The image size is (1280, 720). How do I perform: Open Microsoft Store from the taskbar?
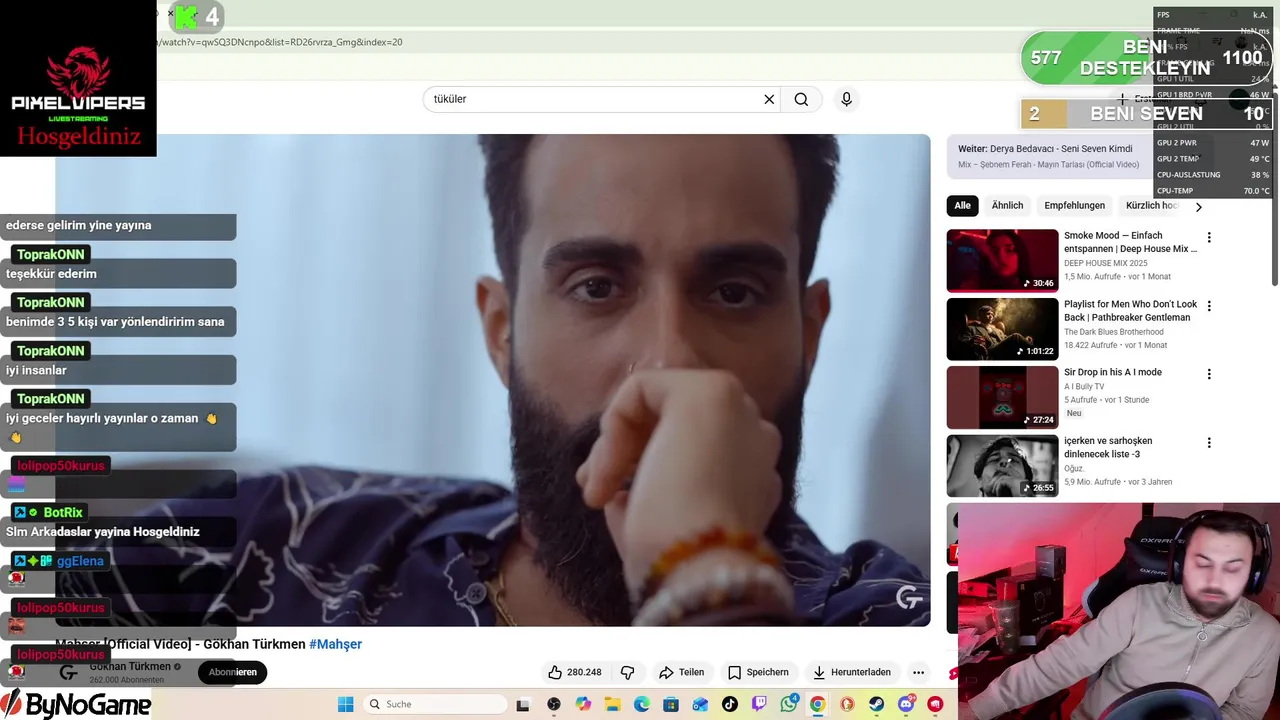click(x=671, y=704)
